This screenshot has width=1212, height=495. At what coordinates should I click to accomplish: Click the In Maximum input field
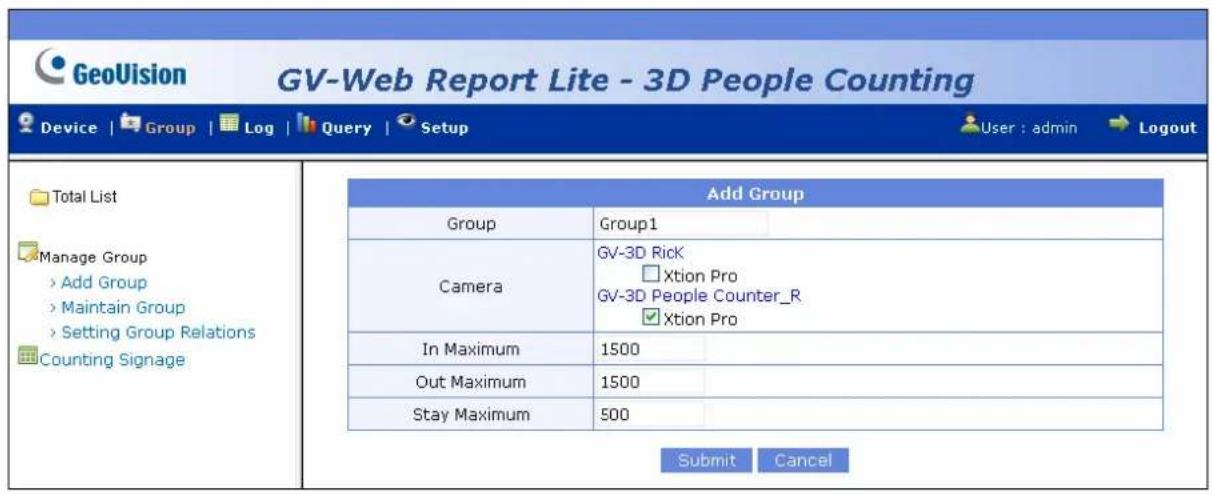coord(650,349)
